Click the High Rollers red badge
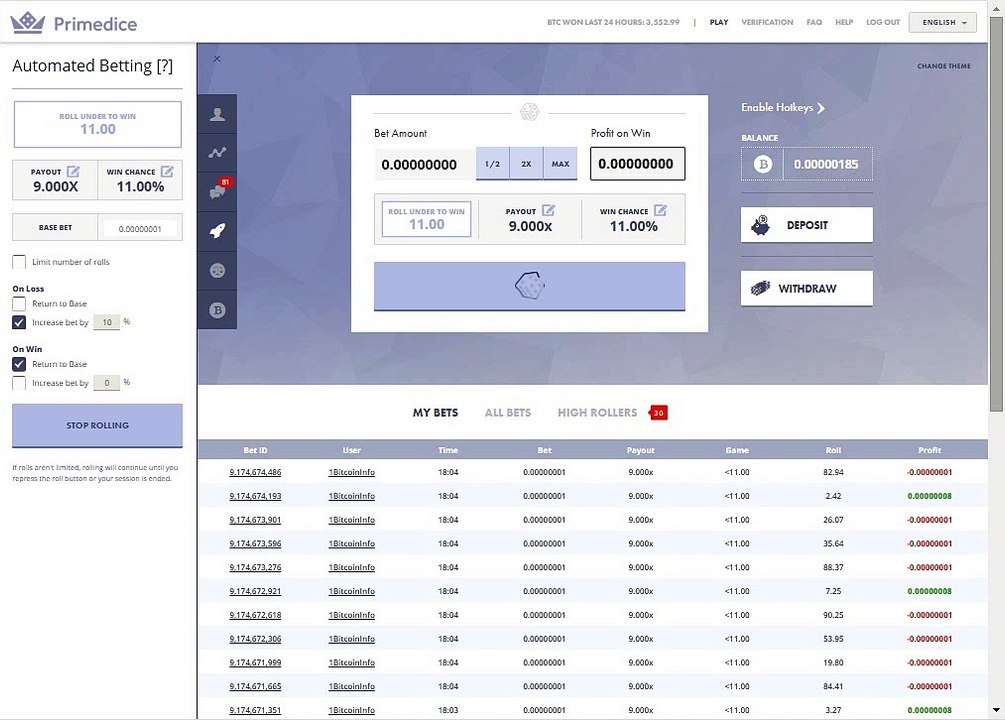The width and height of the screenshot is (1005, 720). tap(658, 412)
